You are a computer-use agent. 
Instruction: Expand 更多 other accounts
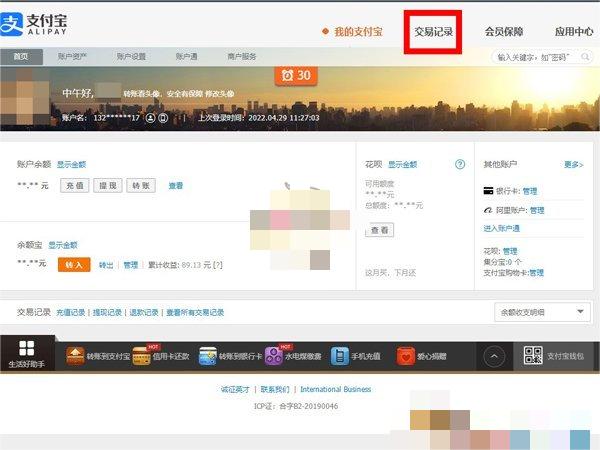573,164
